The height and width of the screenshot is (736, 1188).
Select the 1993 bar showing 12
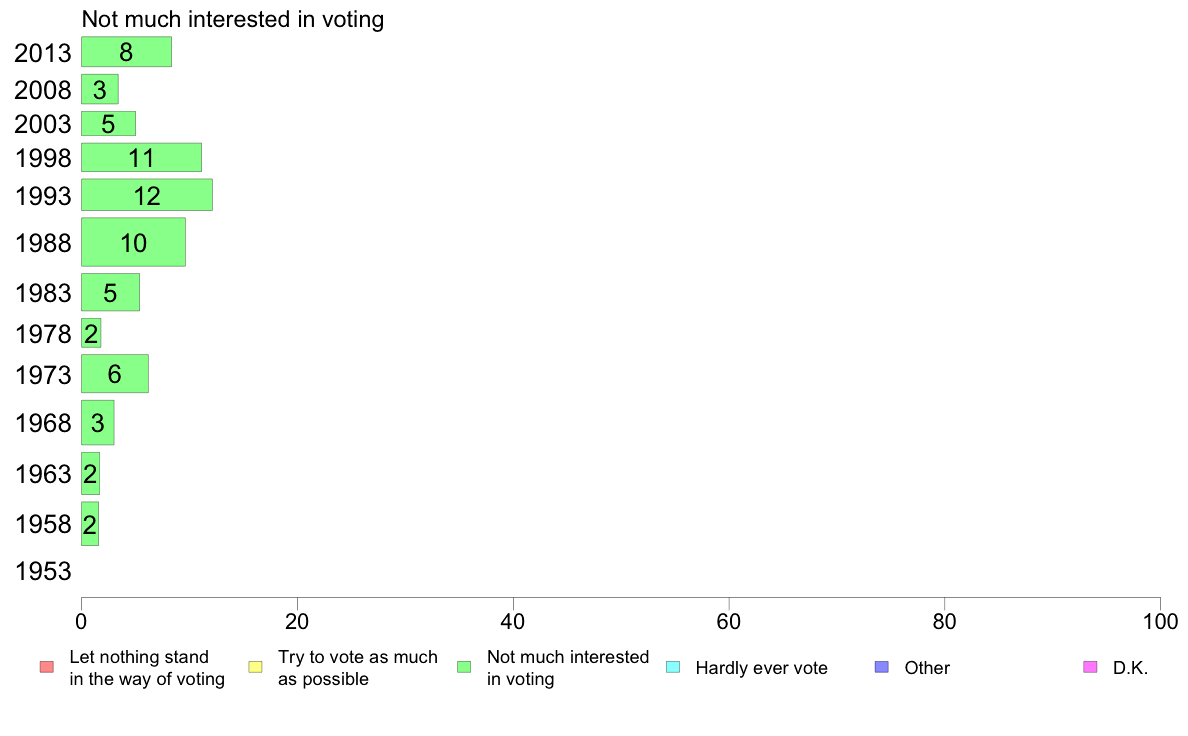point(147,195)
